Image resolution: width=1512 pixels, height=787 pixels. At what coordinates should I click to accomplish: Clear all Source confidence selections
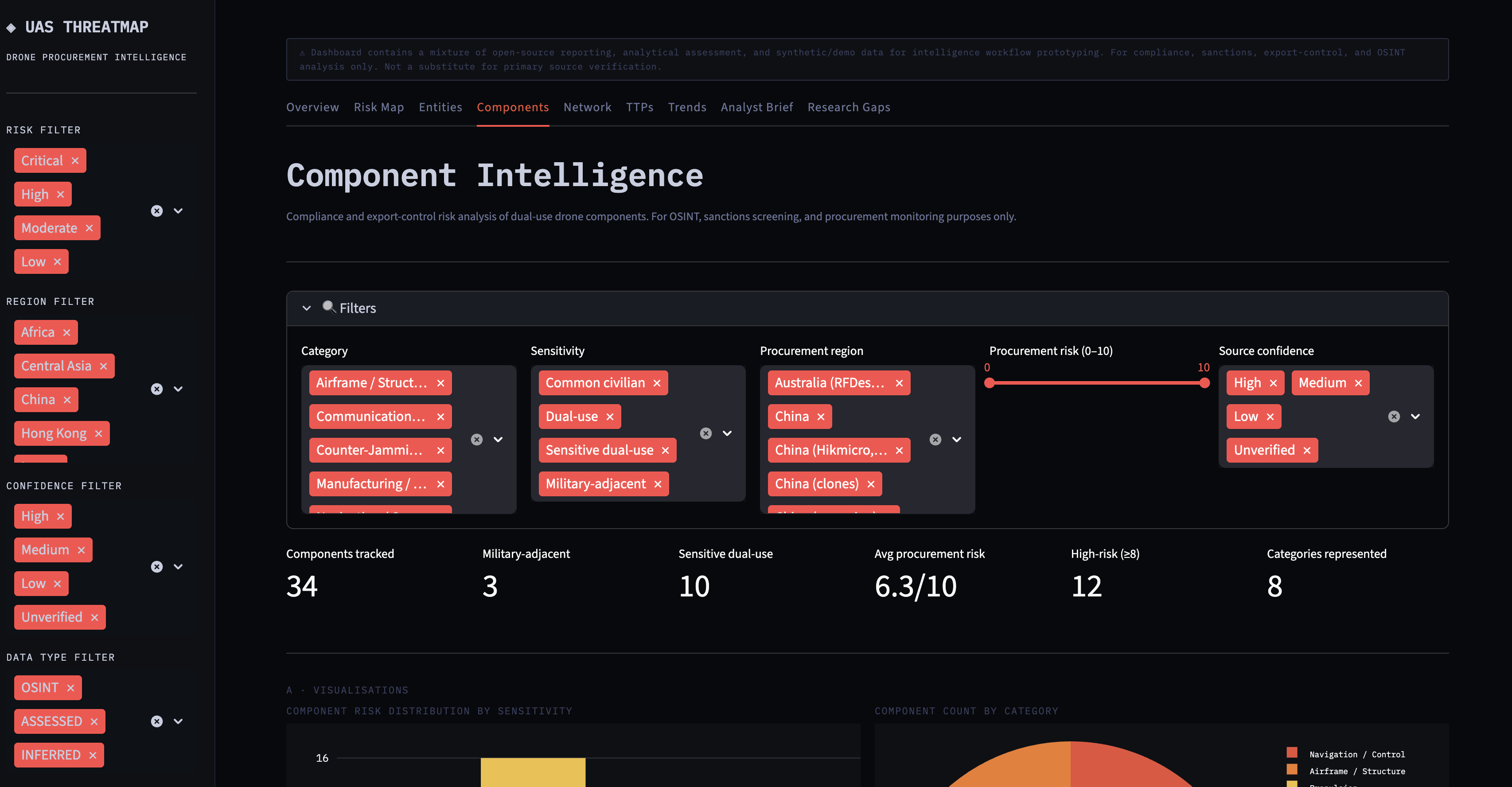tap(1394, 417)
